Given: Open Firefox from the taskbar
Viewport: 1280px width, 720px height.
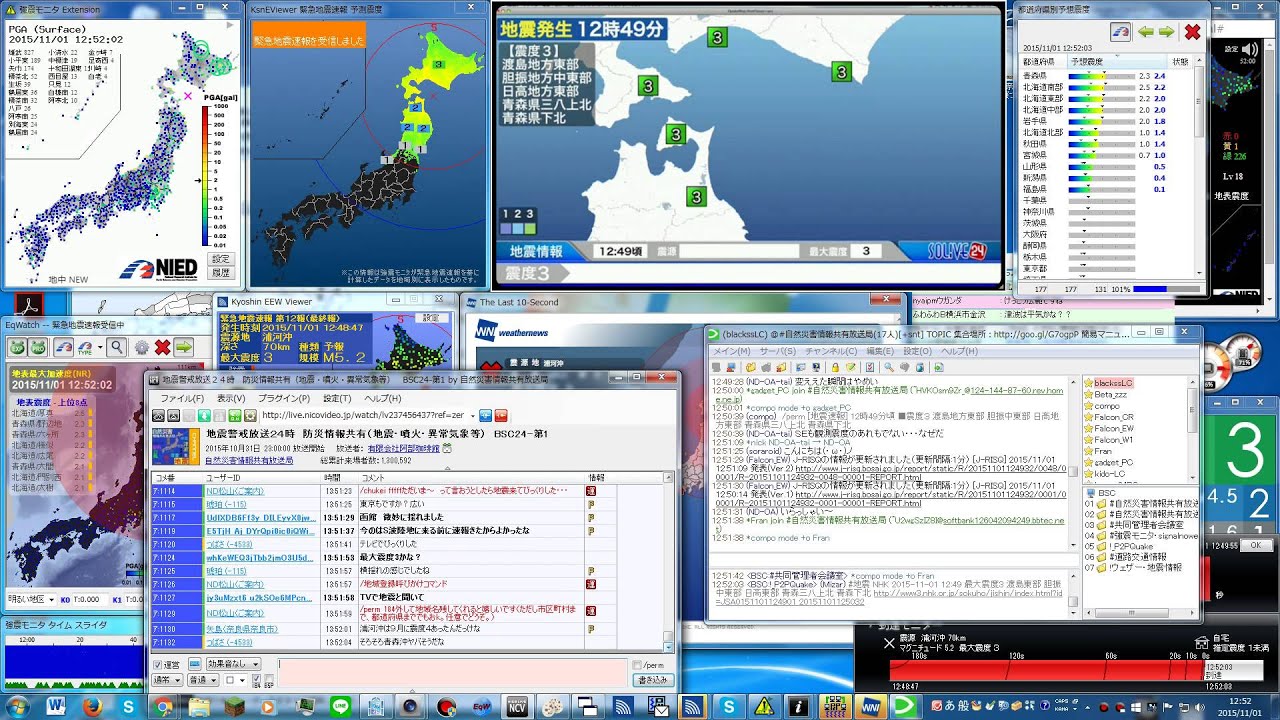Looking at the screenshot, I should tap(93, 706).
